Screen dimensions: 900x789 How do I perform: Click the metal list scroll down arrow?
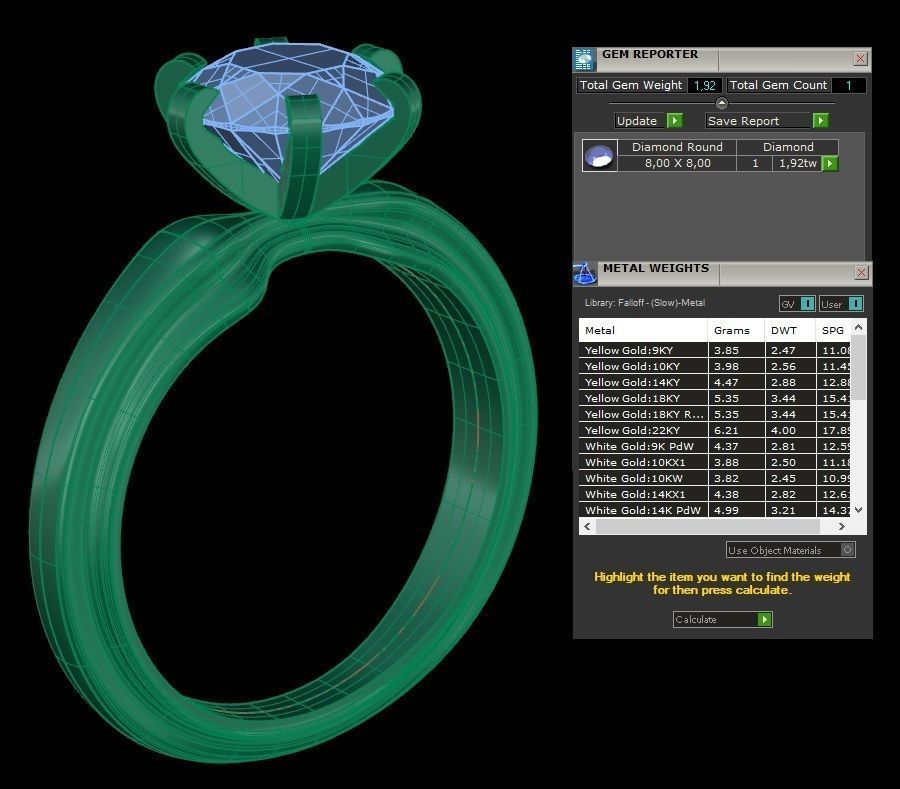point(858,510)
